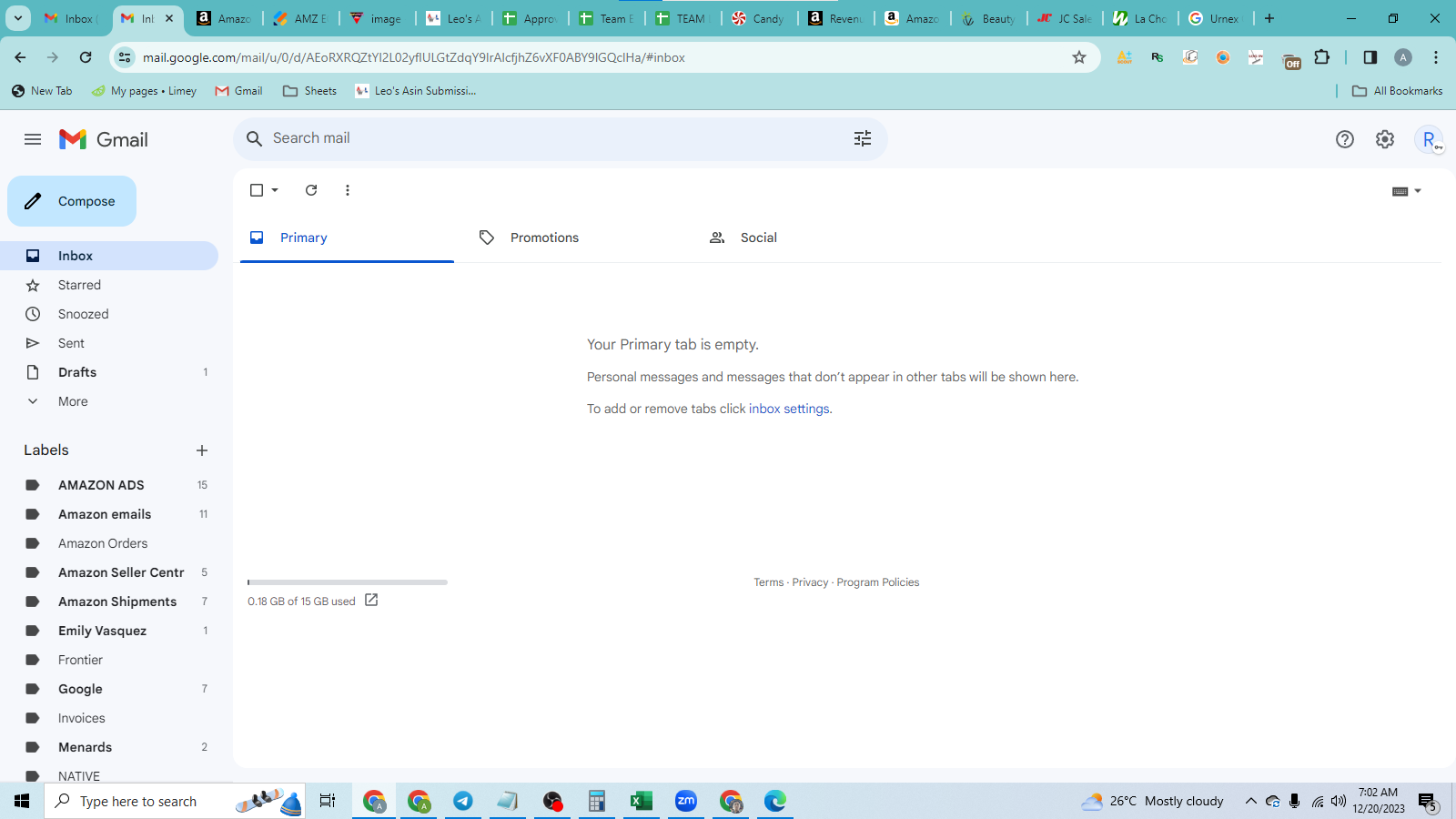Open Zoom from the taskbar
1456x819 pixels.
pyautogui.click(x=686, y=801)
